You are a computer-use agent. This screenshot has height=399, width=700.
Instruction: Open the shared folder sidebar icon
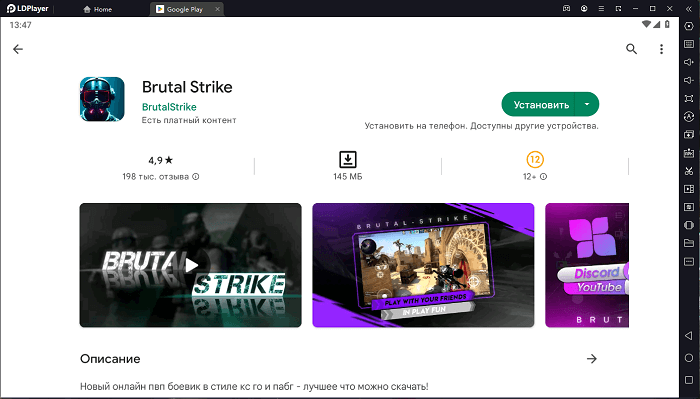tap(689, 243)
